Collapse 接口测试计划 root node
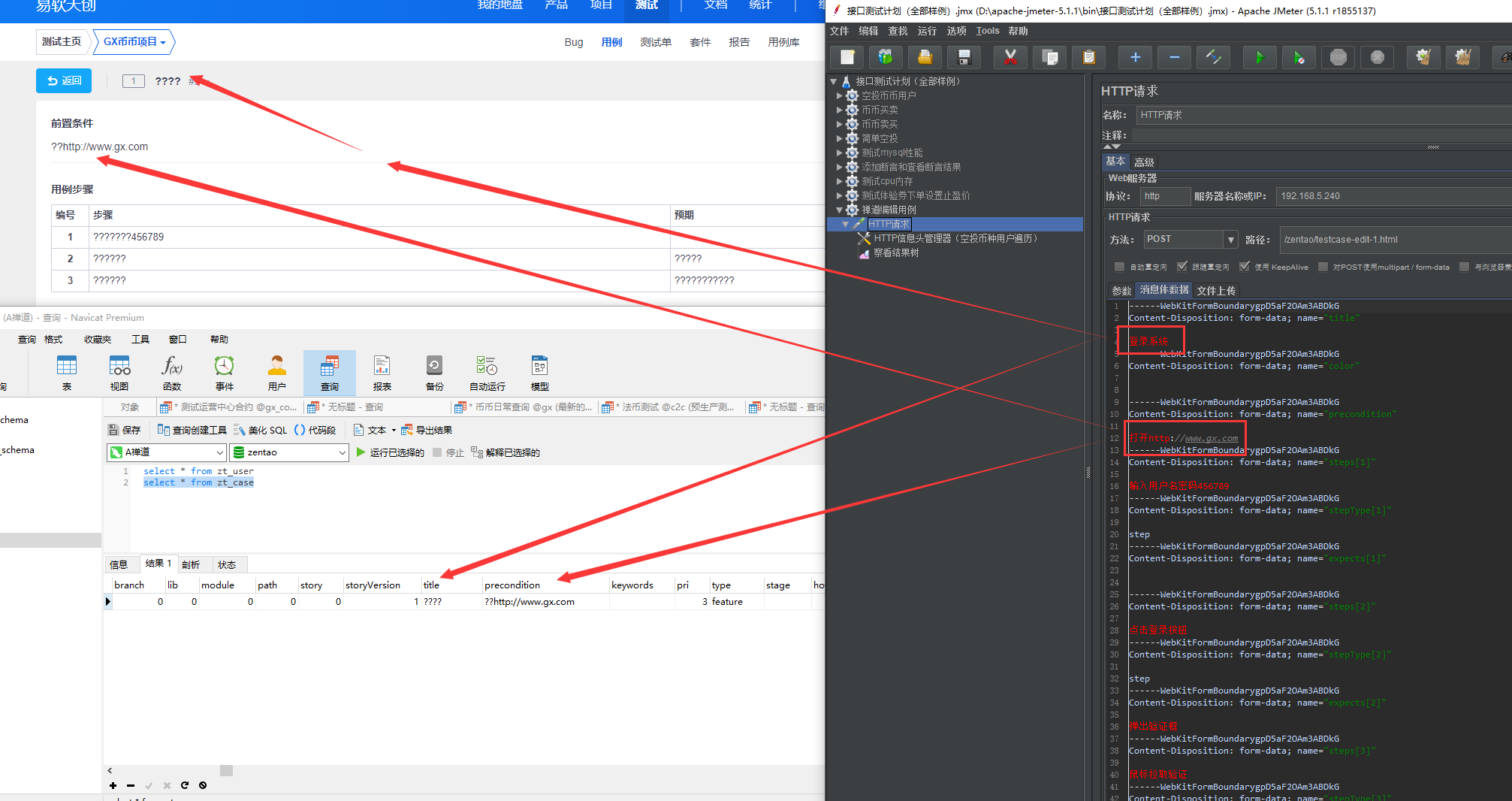This screenshot has width=1512, height=801. [x=833, y=81]
